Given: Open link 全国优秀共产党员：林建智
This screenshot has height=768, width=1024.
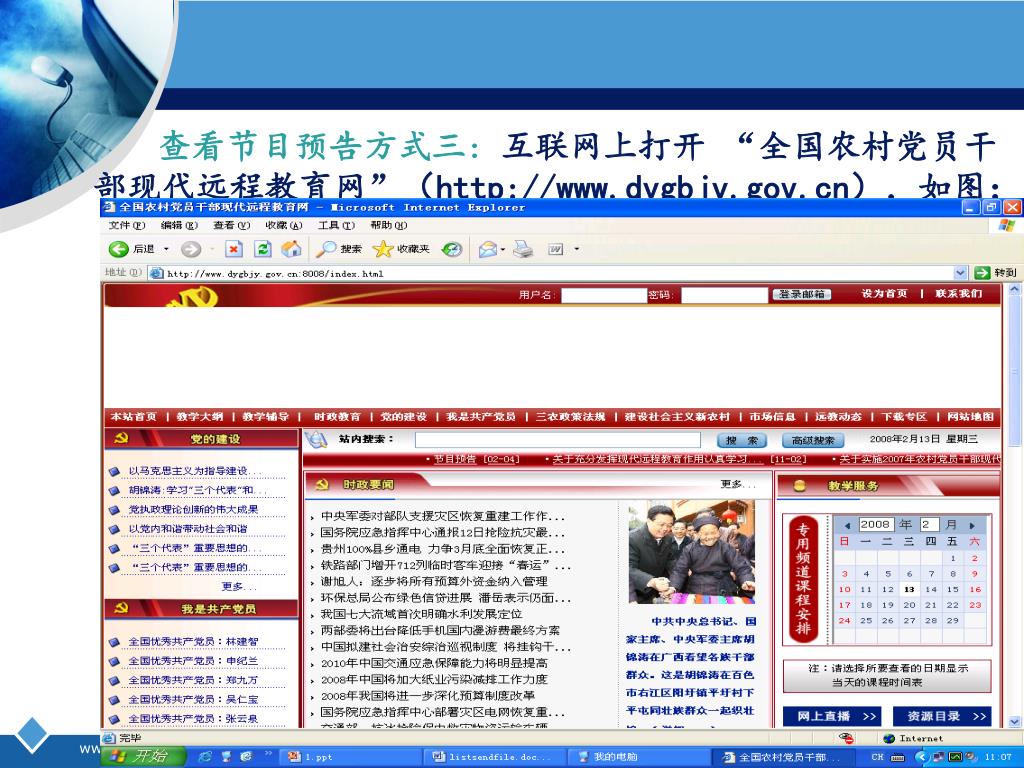Looking at the screenshot, I should pyautogui.click(x=193, y=642).
